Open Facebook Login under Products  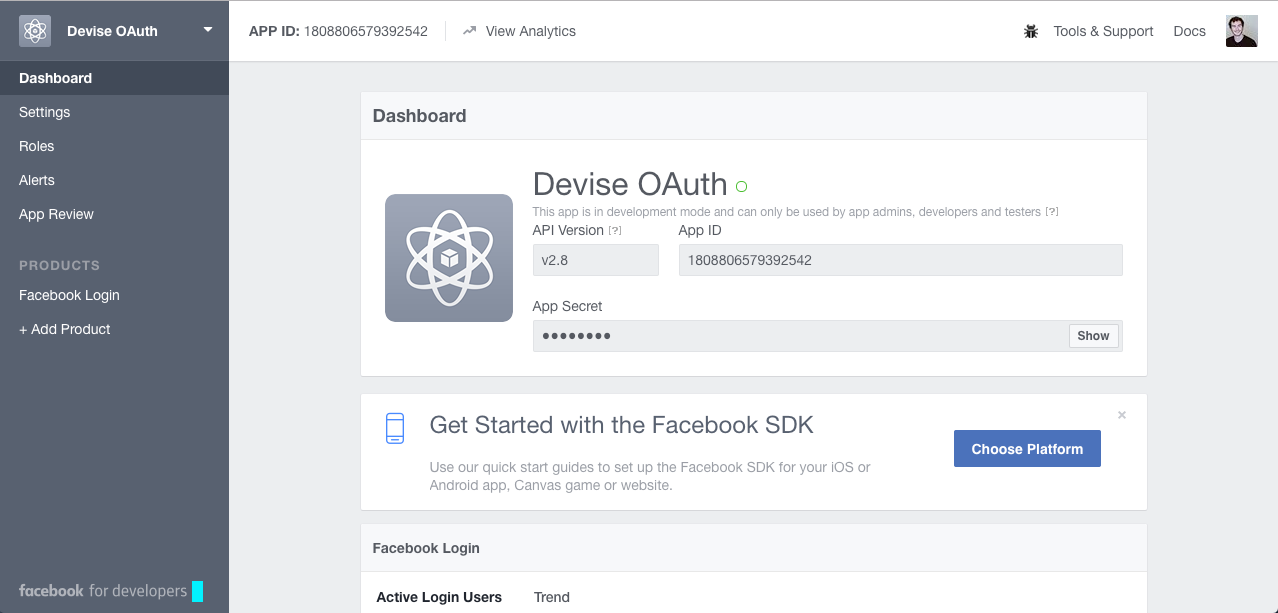[x=69, y=295]
